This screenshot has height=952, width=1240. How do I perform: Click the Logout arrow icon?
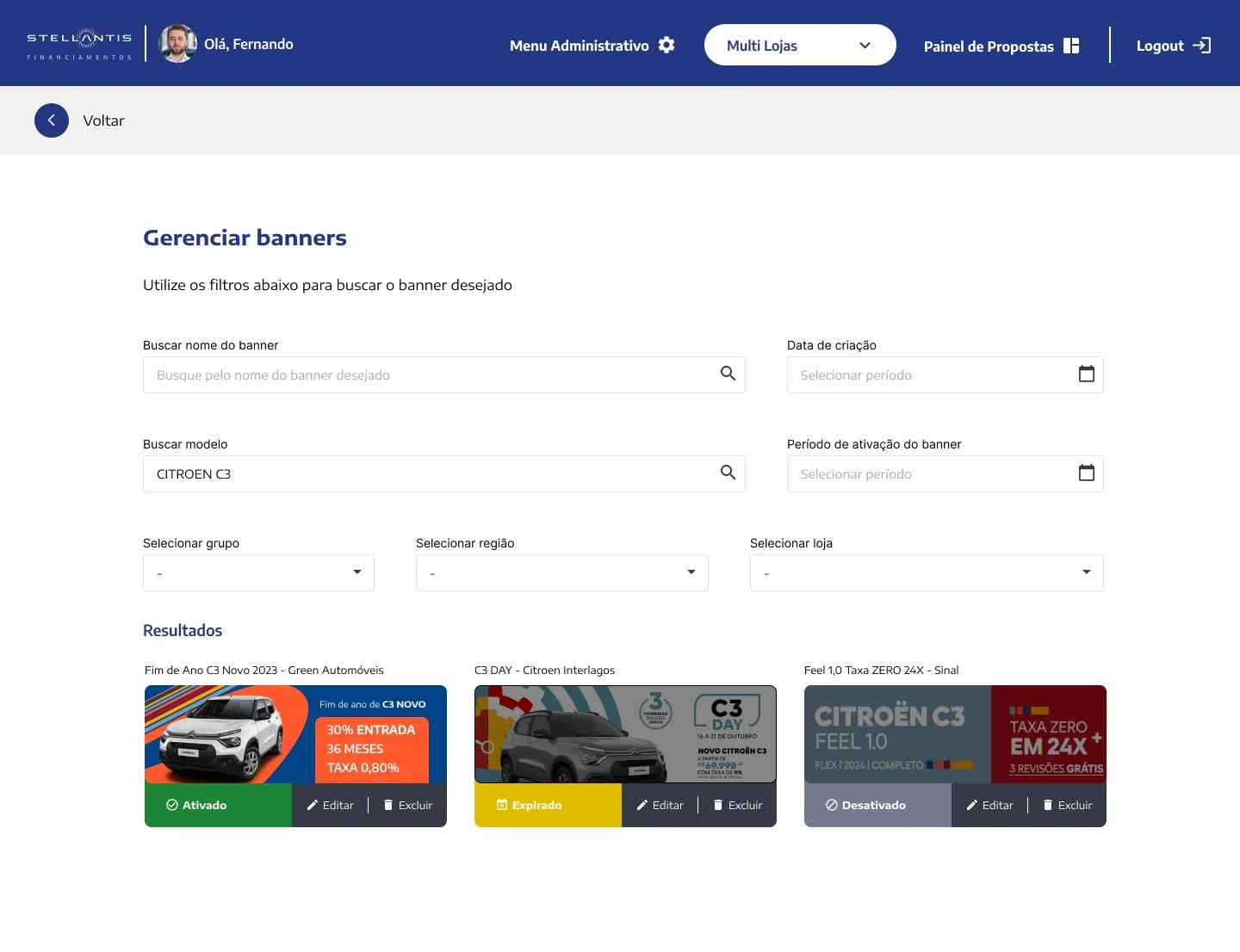point(1202,46)
